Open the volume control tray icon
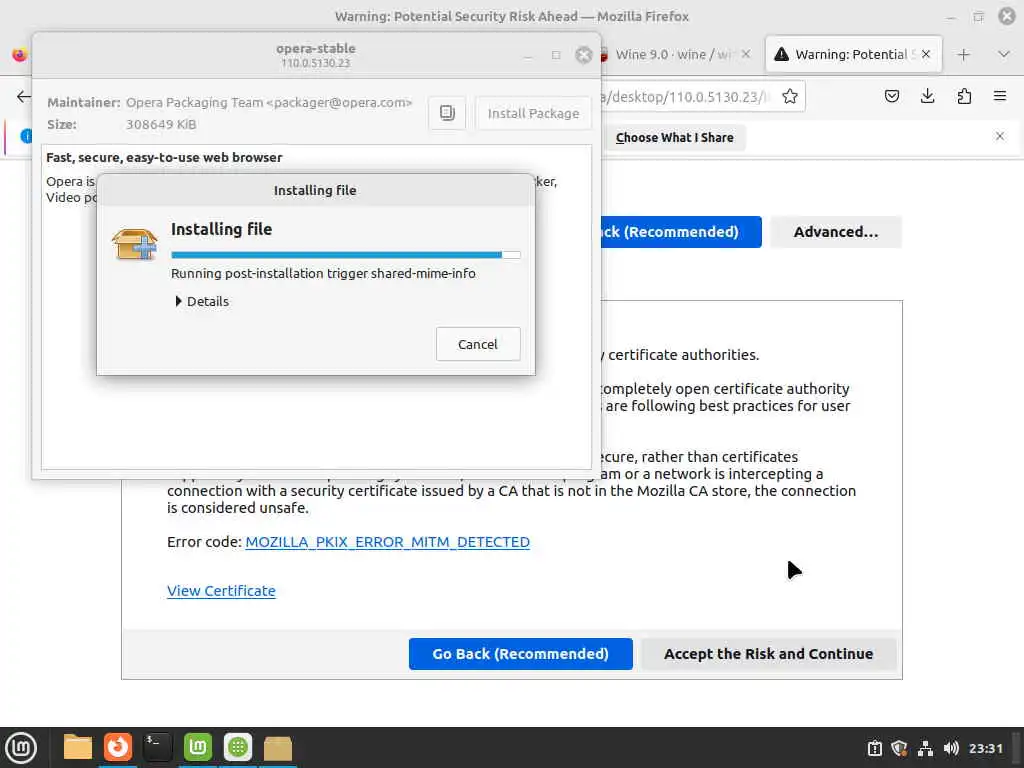The height and width of the screenshot is (768, 1024). (x=951, y=748)
